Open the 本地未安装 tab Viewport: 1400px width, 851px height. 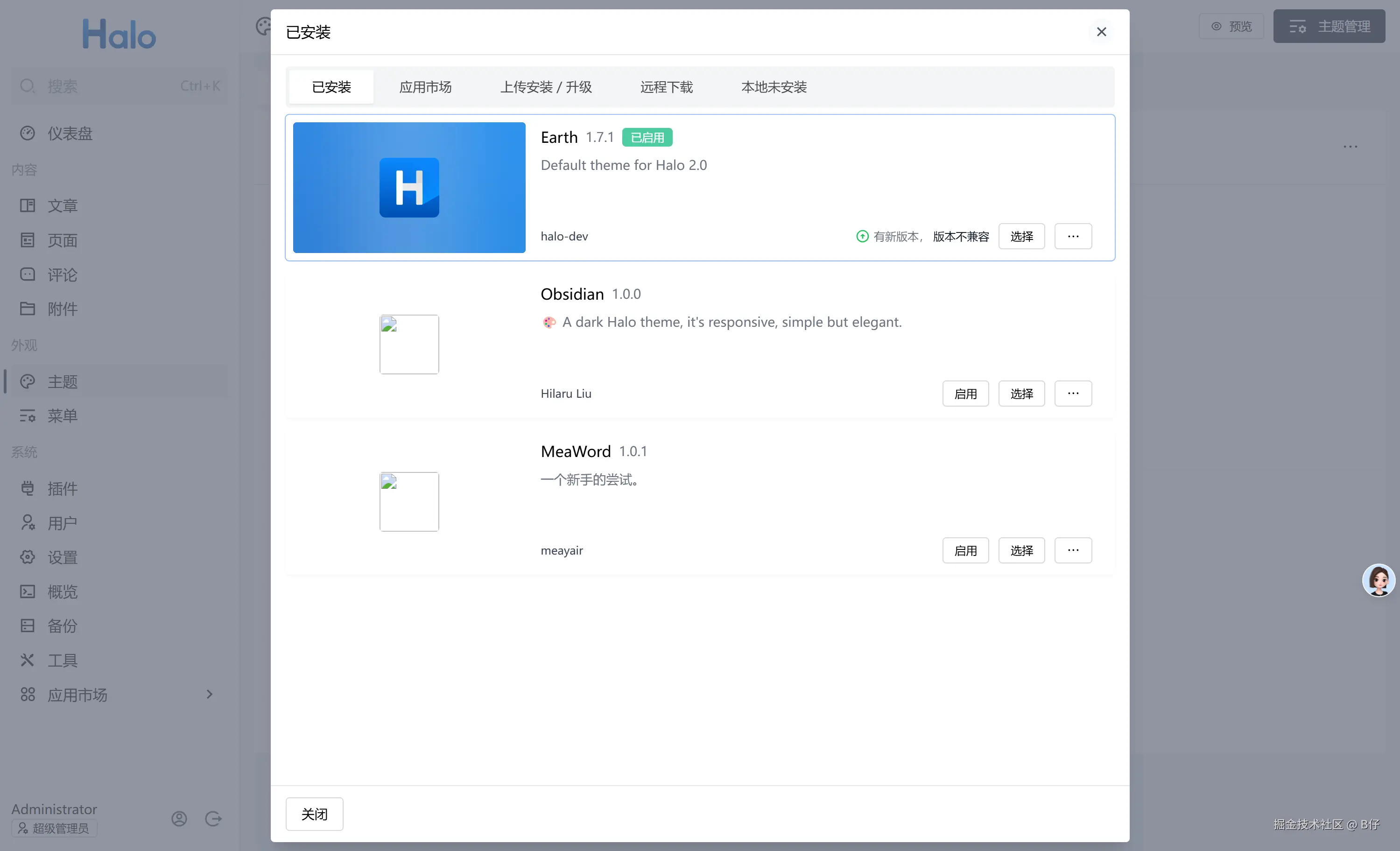774,87
